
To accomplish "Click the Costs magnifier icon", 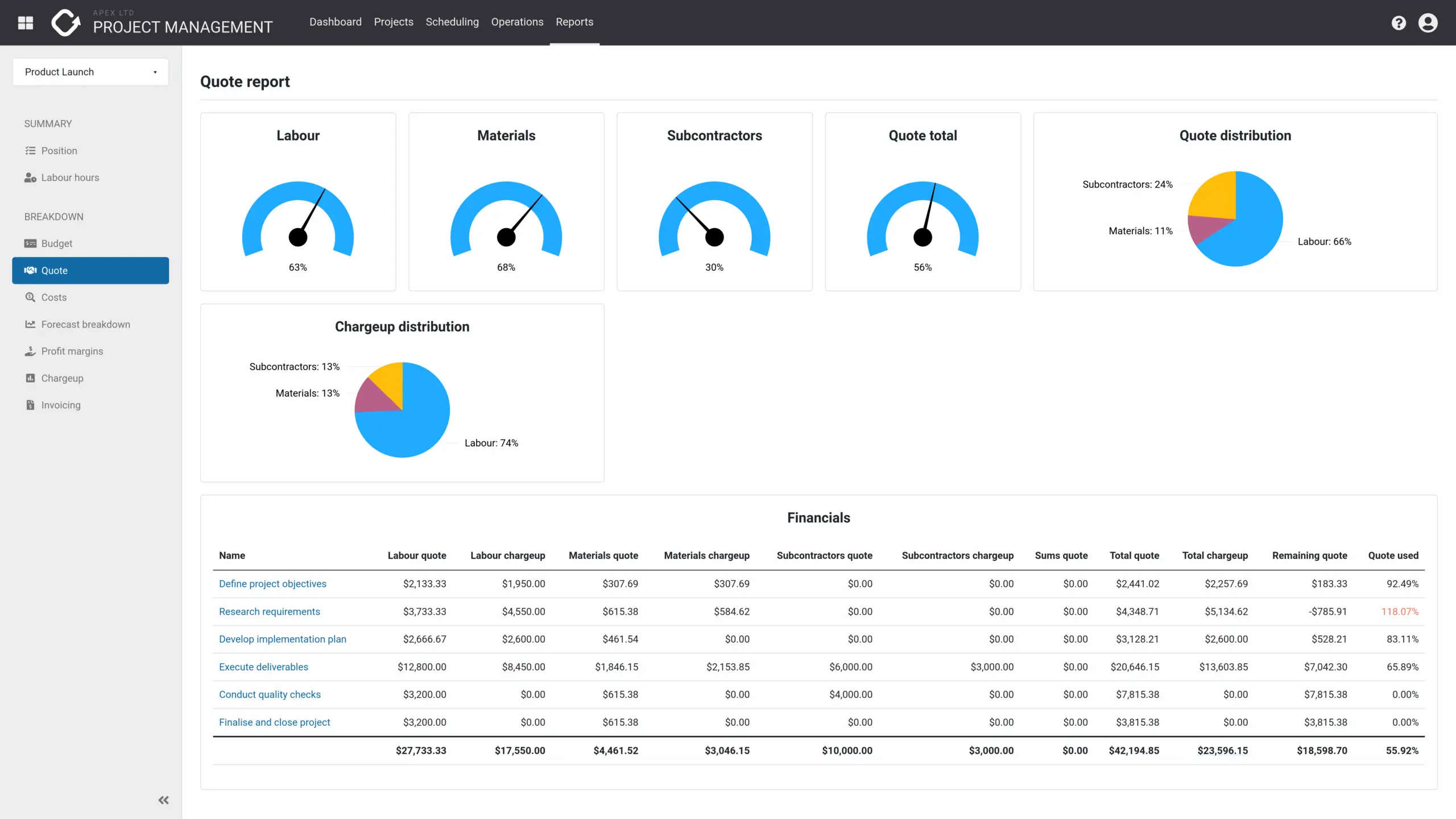I will coord(30,297).
